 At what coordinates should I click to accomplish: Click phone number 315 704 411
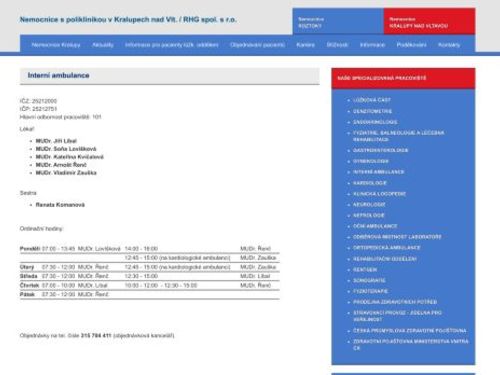pyautogui.click(x=96, y=335)
